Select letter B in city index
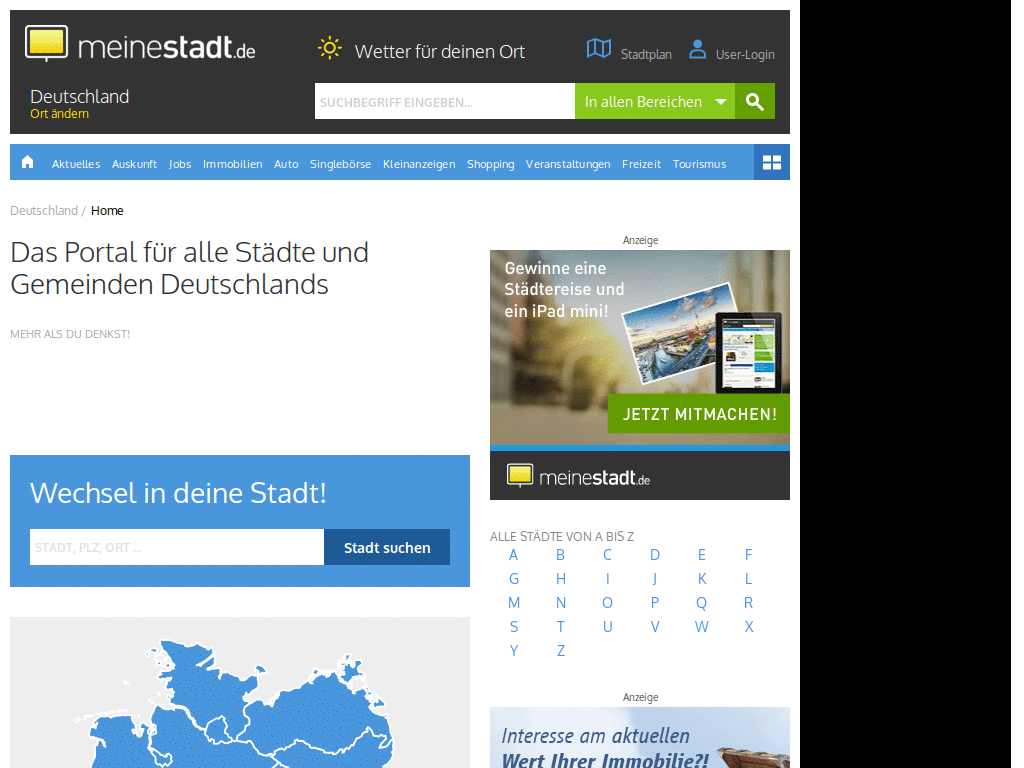This screenshot has width=1024, height=768. (x=560, y=555)
